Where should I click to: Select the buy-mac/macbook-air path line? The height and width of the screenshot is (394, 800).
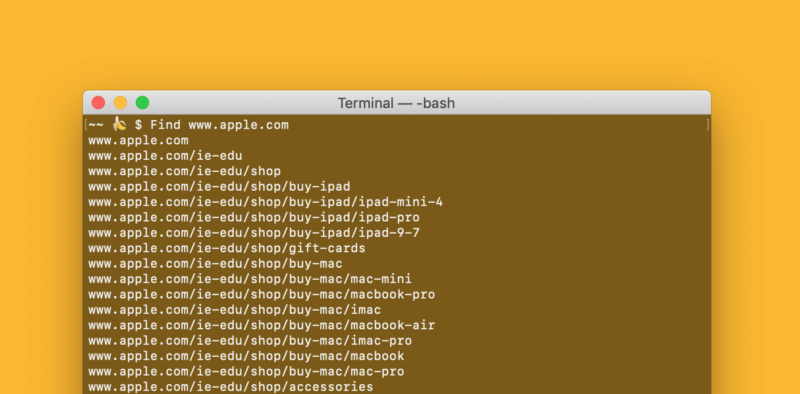[x=262, y=325]
